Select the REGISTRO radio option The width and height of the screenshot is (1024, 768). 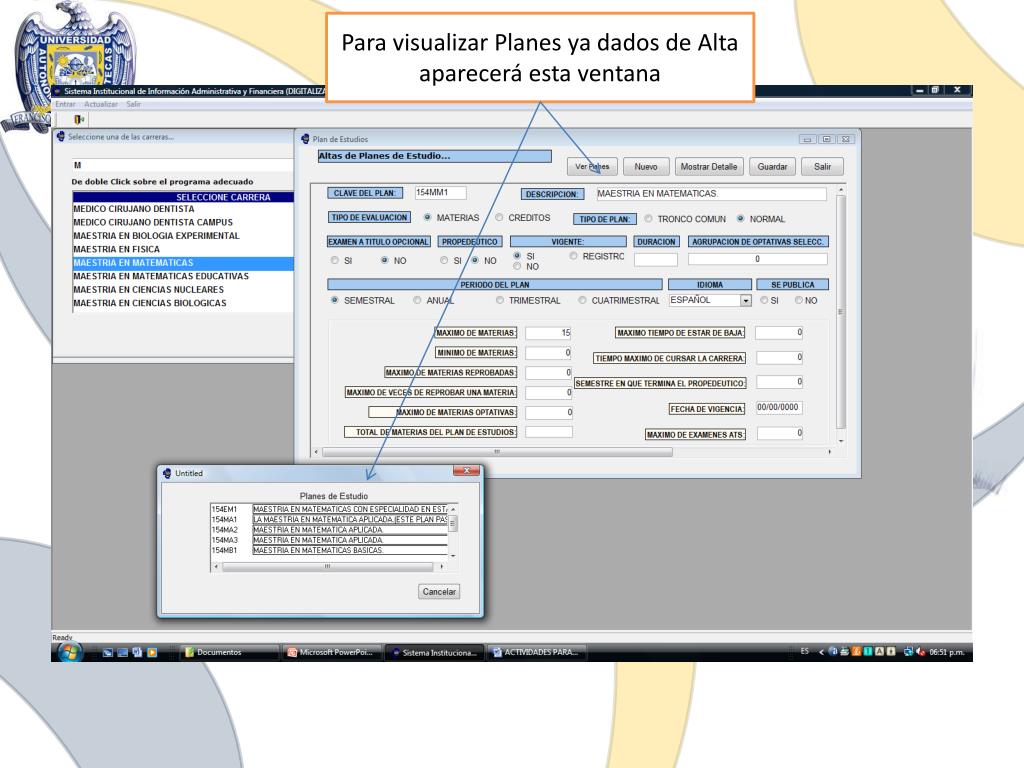573,256
